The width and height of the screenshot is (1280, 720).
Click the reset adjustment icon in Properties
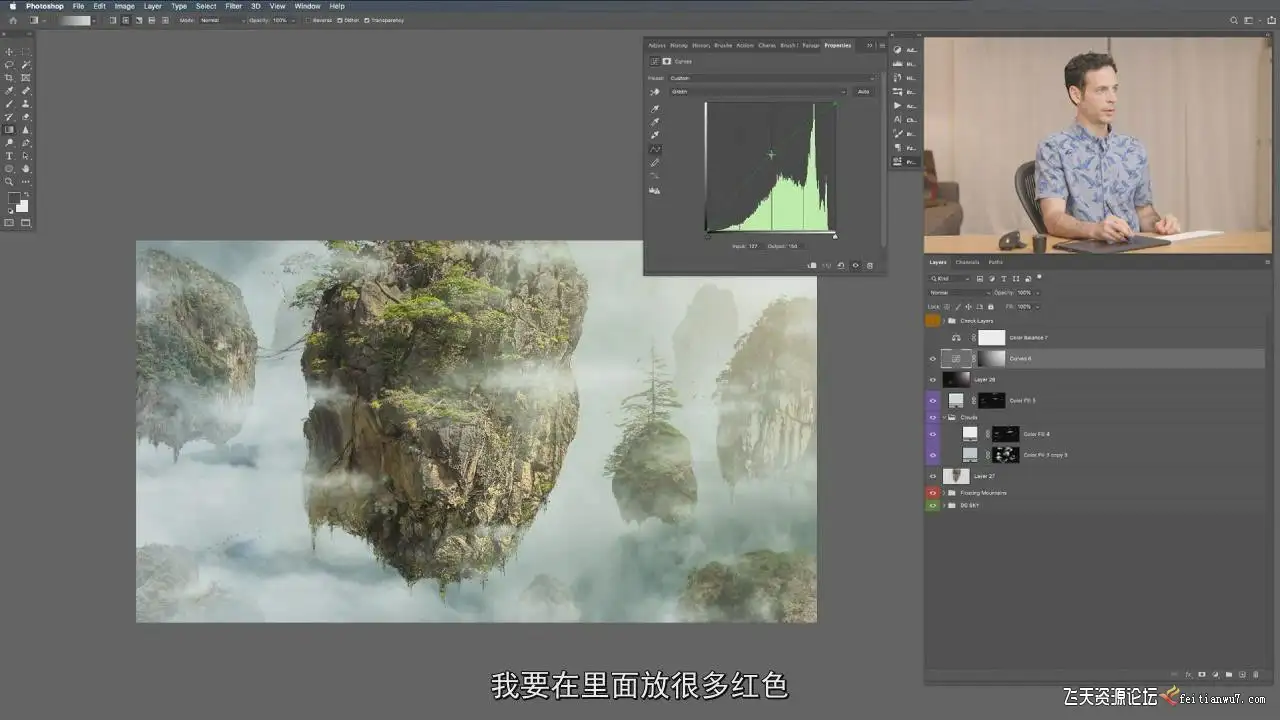(841, 266)
